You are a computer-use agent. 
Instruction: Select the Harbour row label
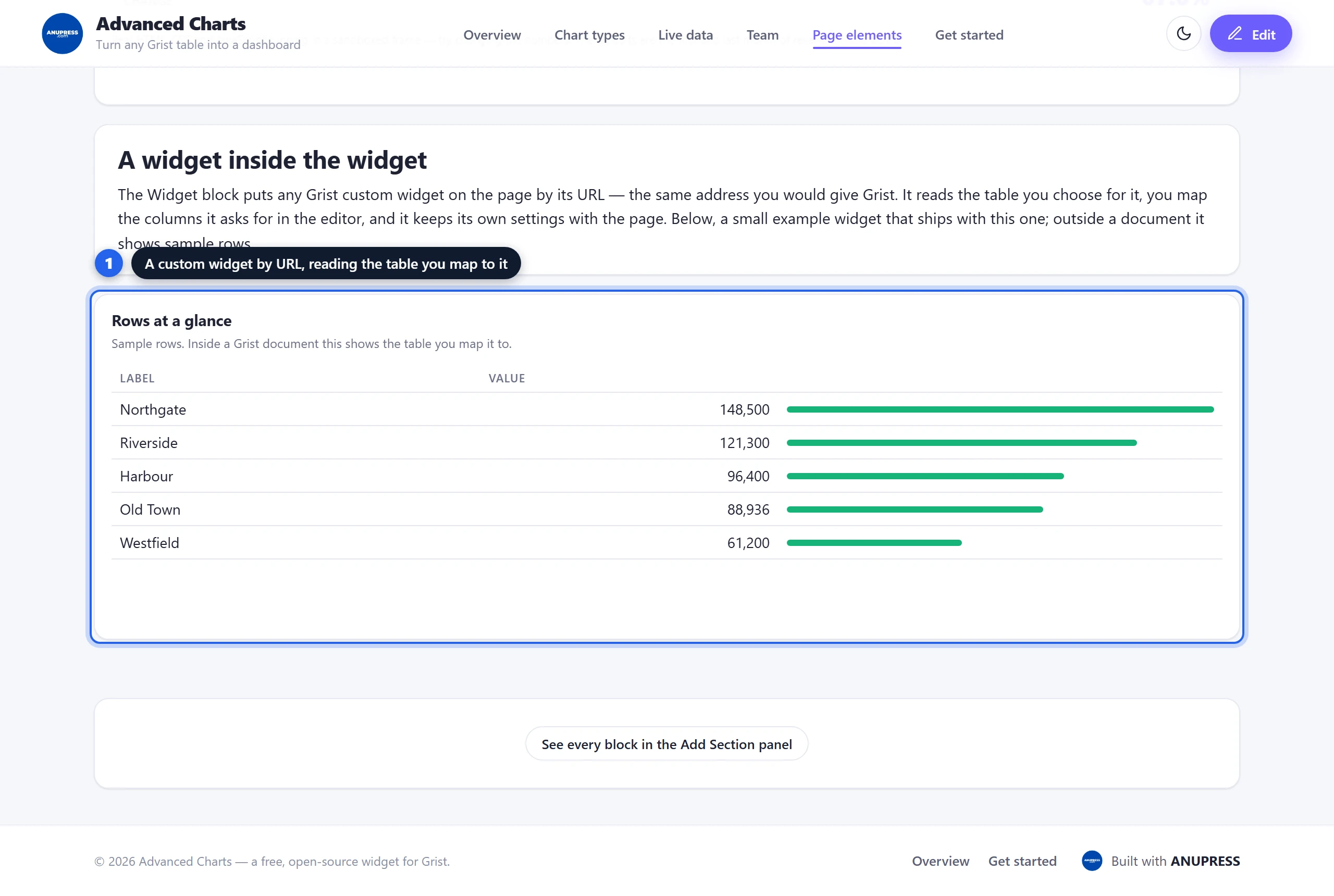pyautogui.click(x=146, y=476)
